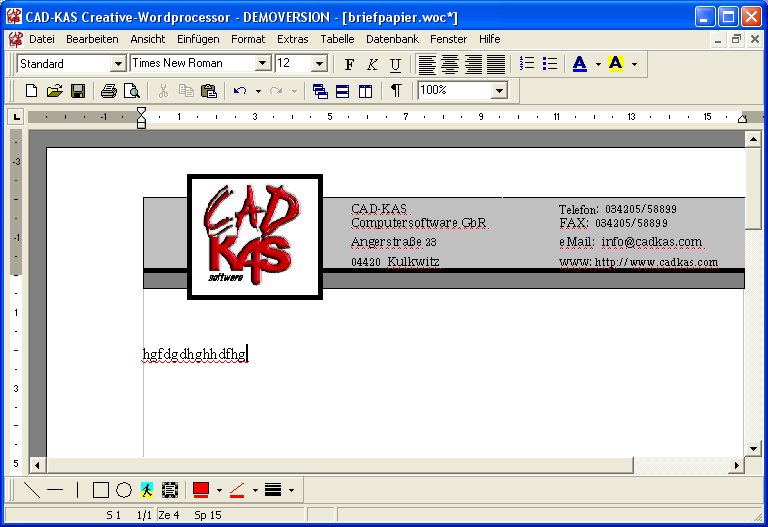The height and width of the screenshot is (527, 768).
Task: Select the circle drawing tool
Action: [124, 490]
